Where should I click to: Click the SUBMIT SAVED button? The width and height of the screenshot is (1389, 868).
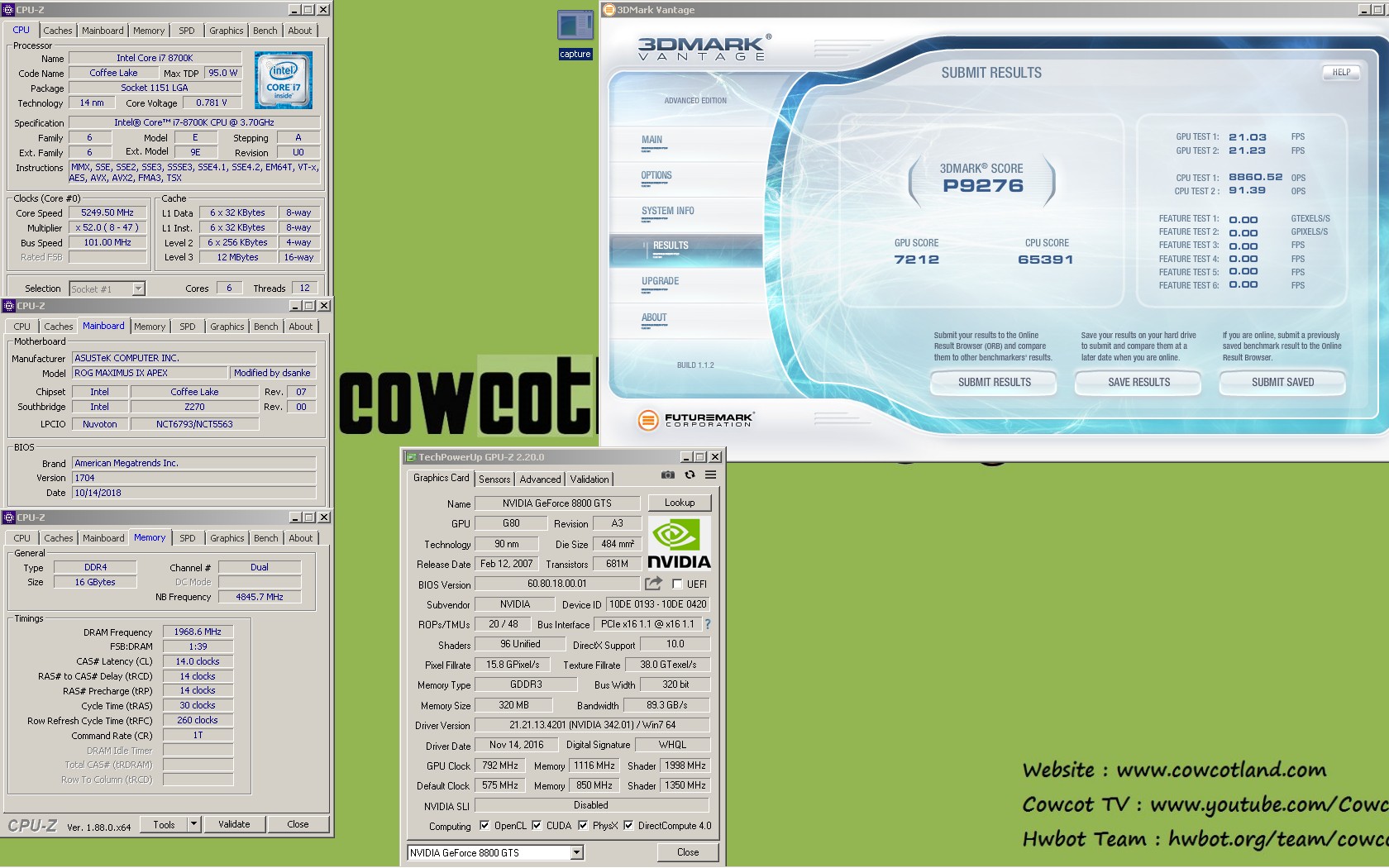pyautogui.click(x=1282, y=383)
